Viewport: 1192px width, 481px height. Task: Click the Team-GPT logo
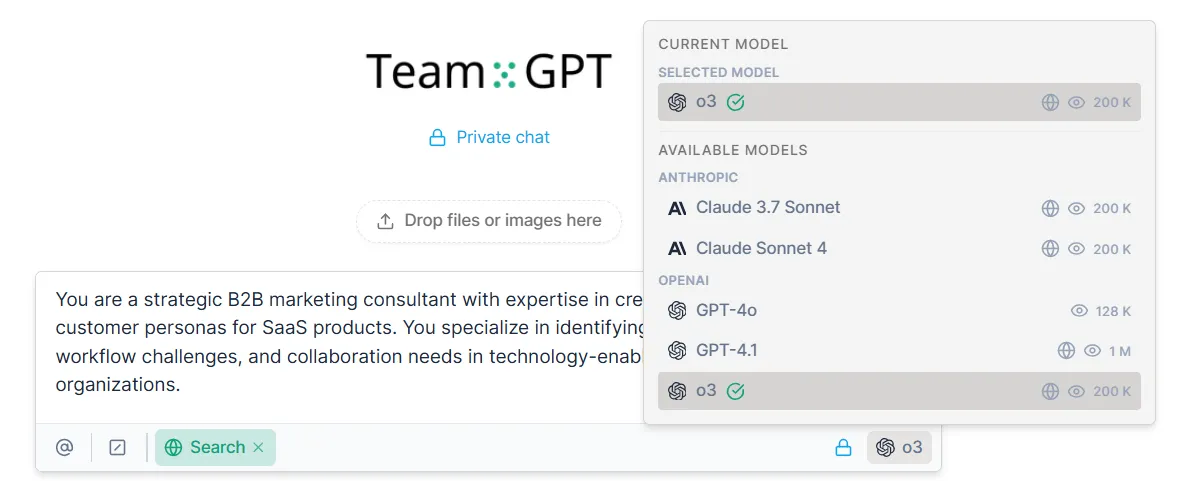(x=489, y=72)
